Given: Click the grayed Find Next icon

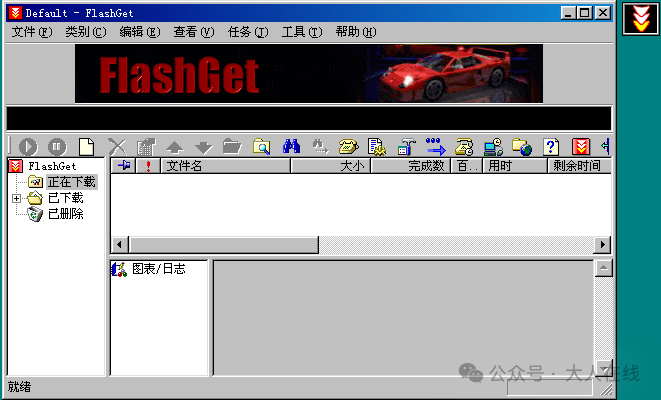Looking at the screenshot, I should [x=320, y=147].
